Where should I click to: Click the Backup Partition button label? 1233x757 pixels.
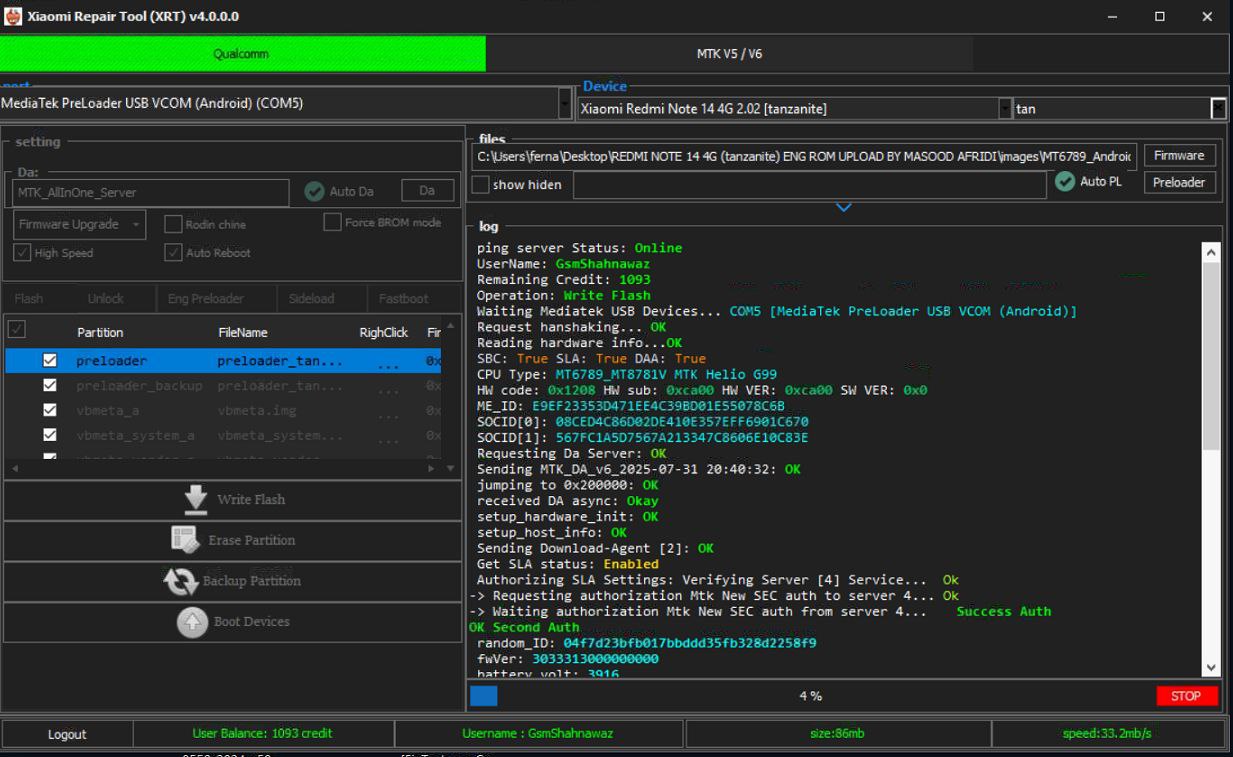point(252,581)
